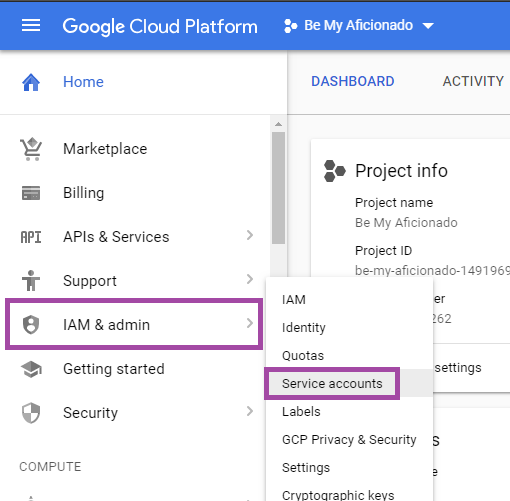
Task: Click the Google Cloud Platform logo text
Action: [x=160, y=27]
